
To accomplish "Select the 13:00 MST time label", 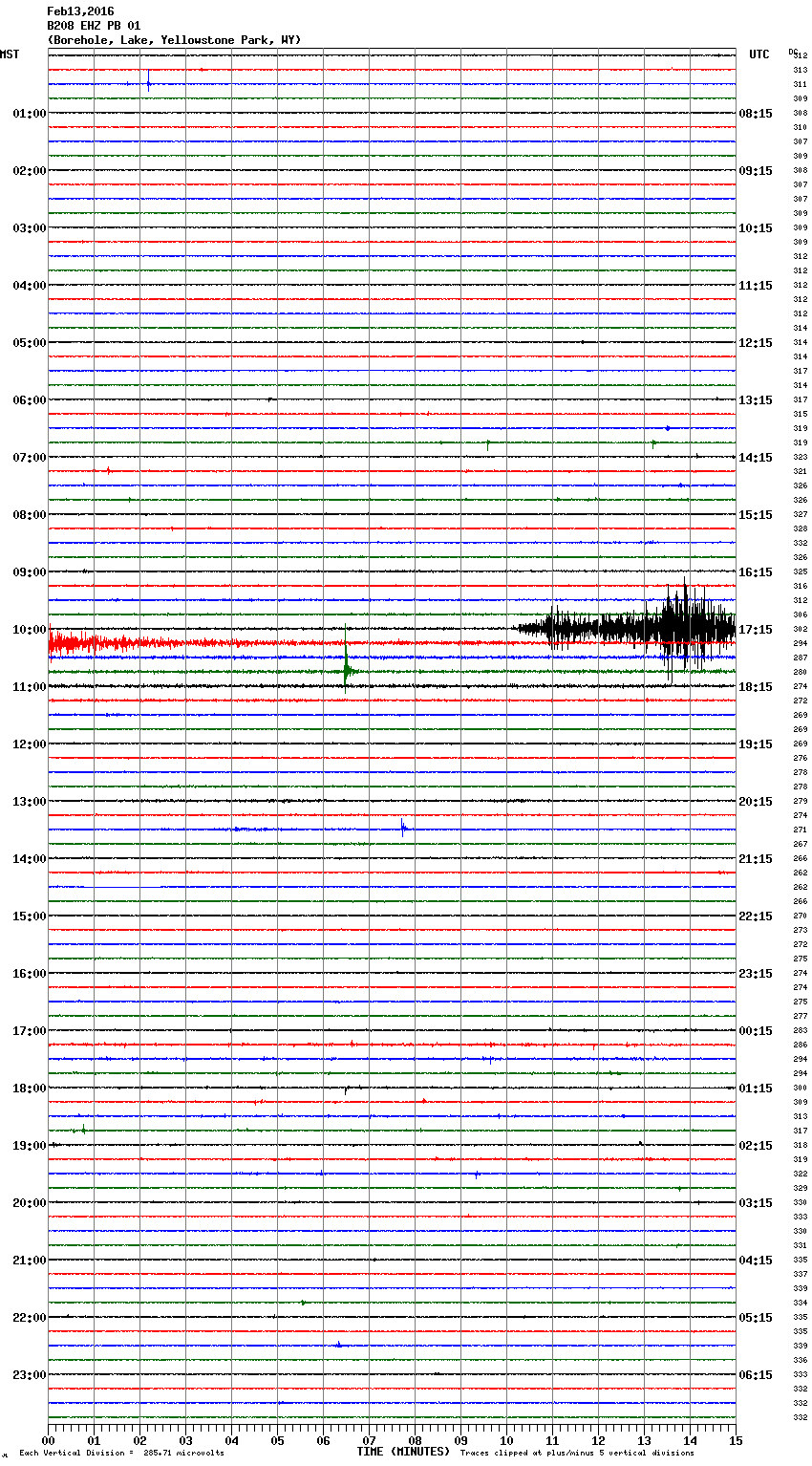I will point(30,802).
